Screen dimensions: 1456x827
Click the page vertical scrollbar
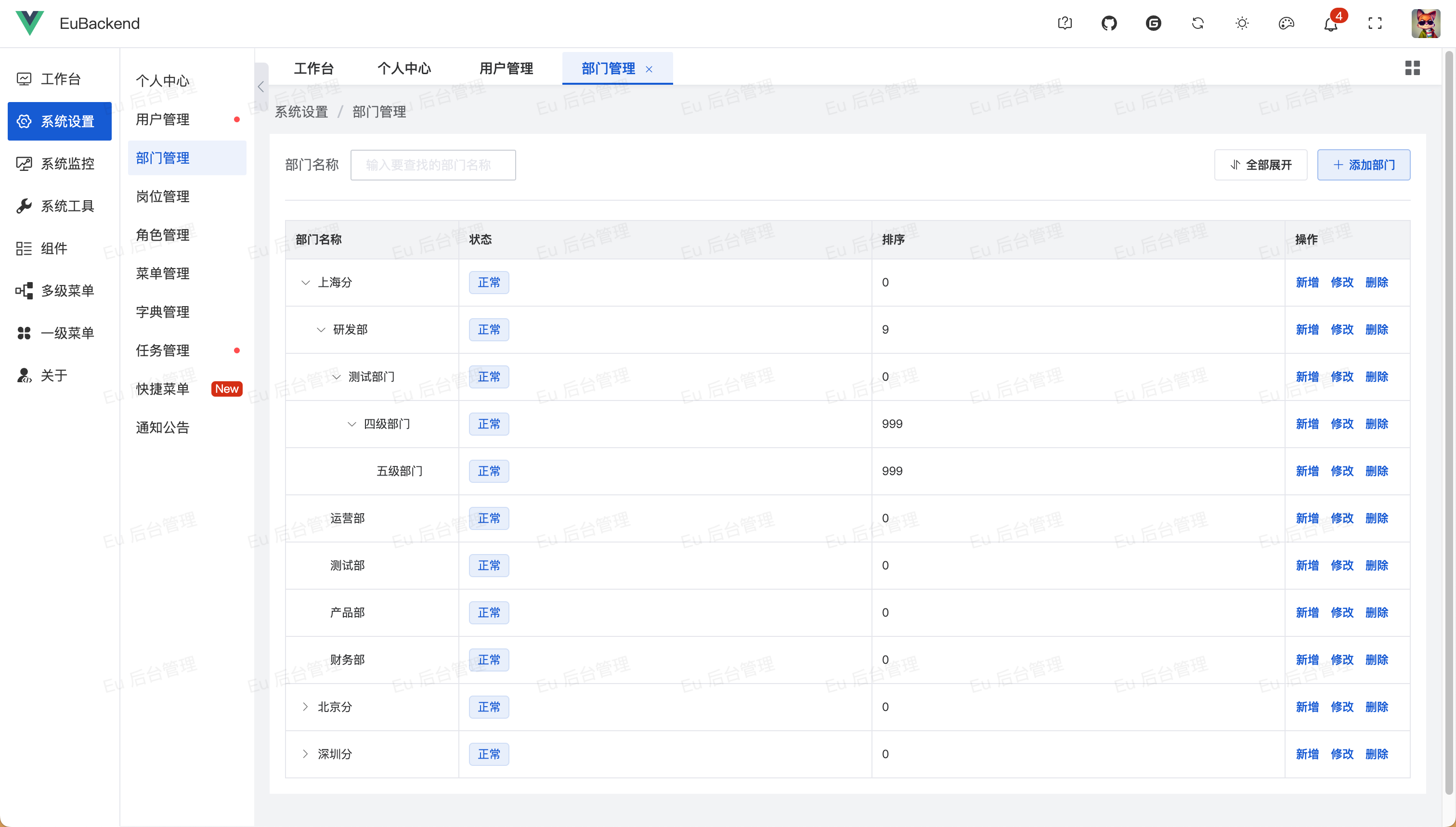click(x=1449, y=423)
